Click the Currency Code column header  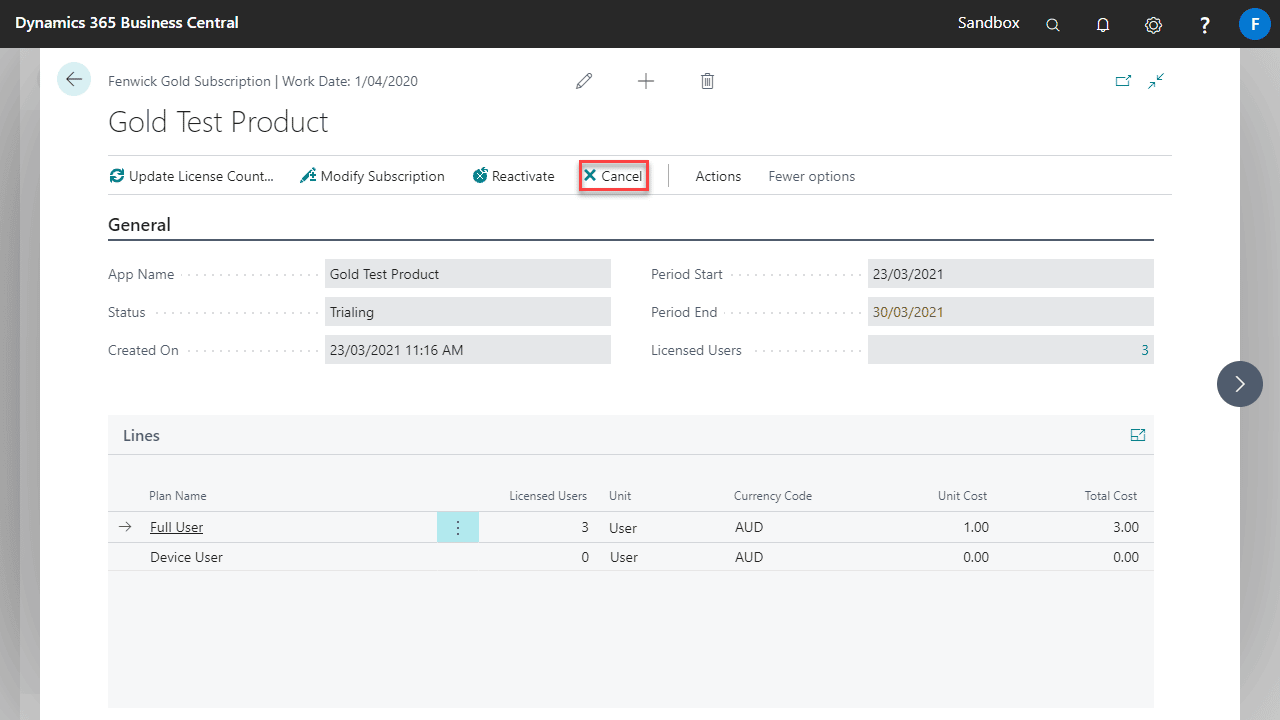(773, 496)
